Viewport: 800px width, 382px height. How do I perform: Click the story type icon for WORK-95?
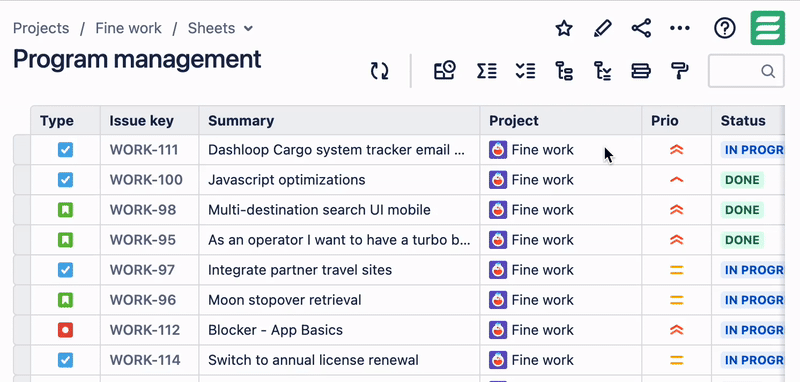click(x=65, y=240)
